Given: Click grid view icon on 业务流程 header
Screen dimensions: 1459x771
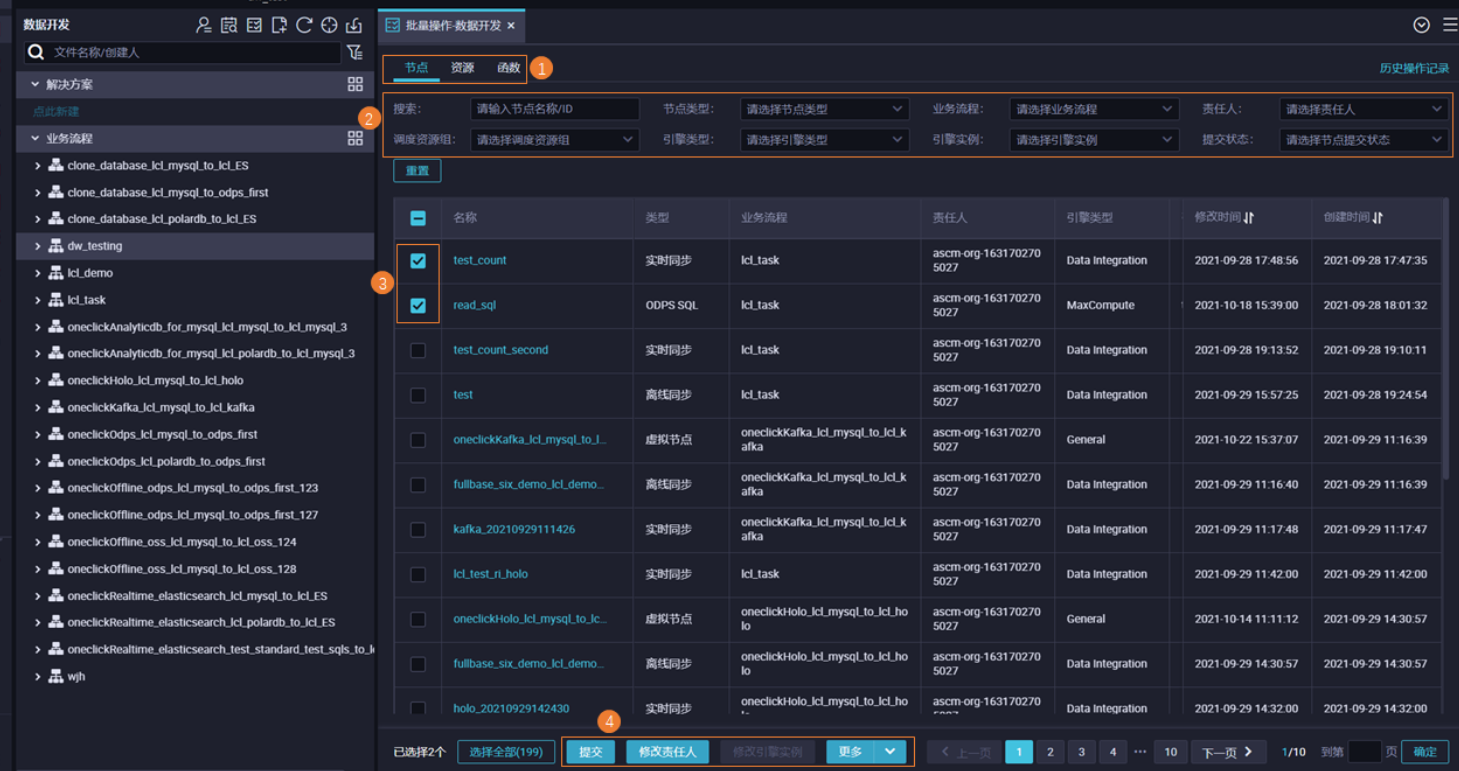Looking at the screenshot, I should [x=355, y=138].
